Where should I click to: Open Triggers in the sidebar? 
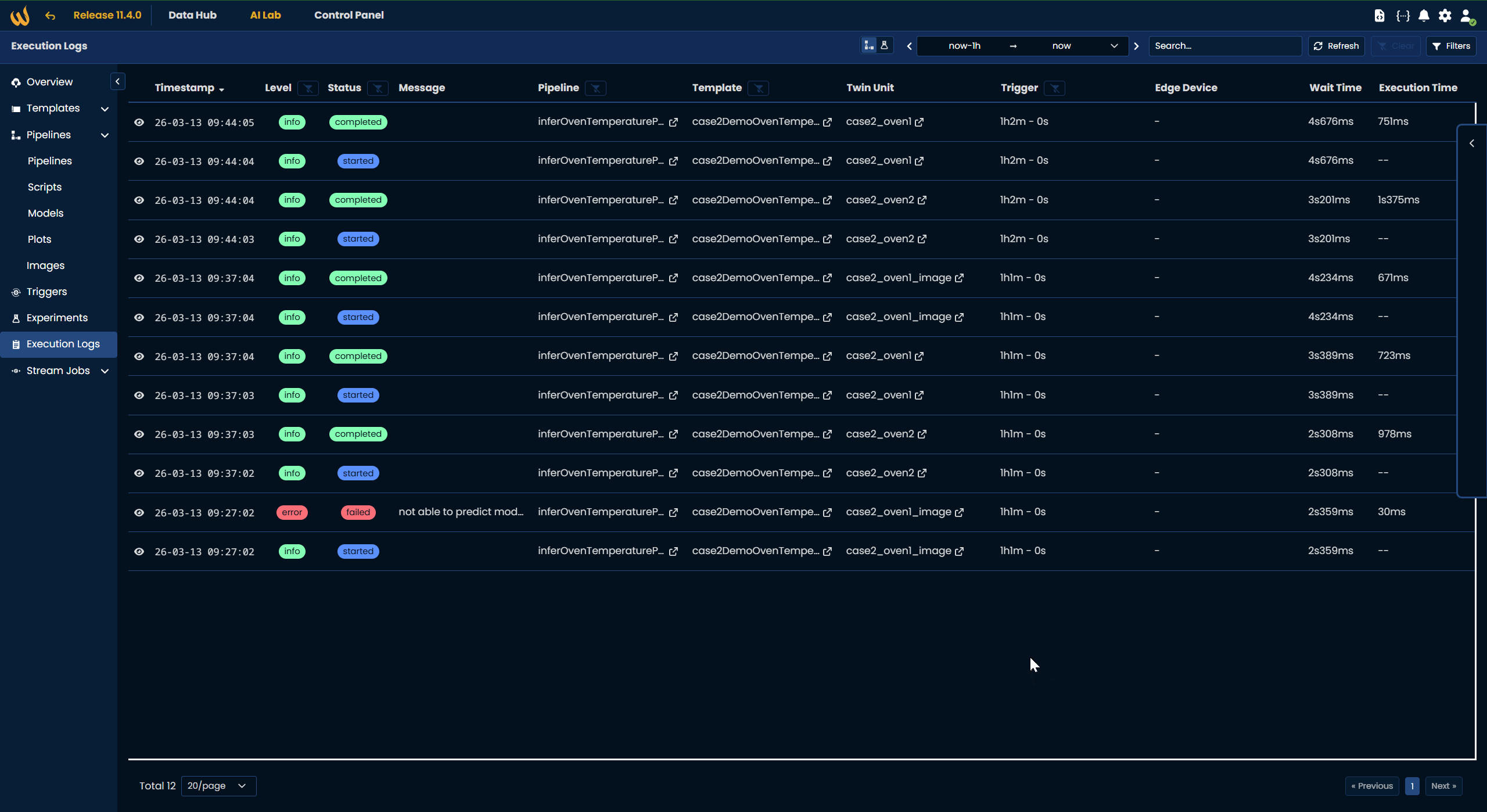tap(46, 292)
